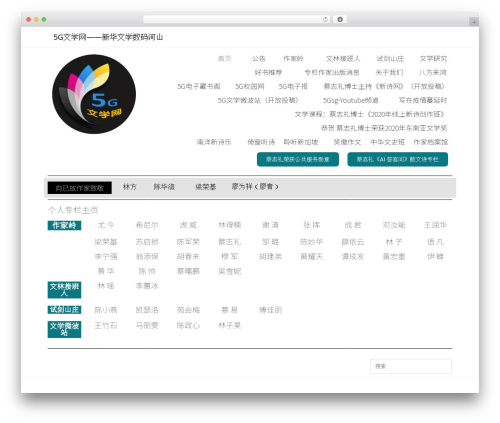The image size is (500, 423).
Task: Open the 八方来鸿 menu item
Action: click(432, 72)
